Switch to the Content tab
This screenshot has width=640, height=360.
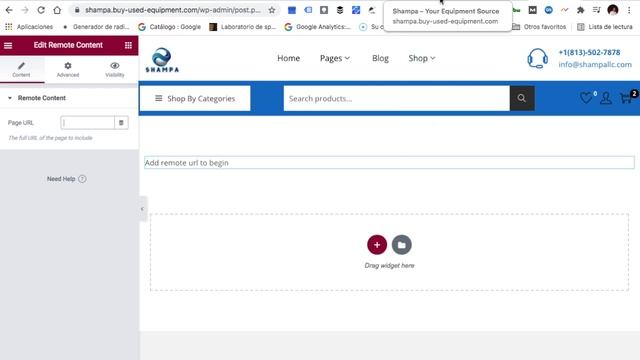pos(21,69)
